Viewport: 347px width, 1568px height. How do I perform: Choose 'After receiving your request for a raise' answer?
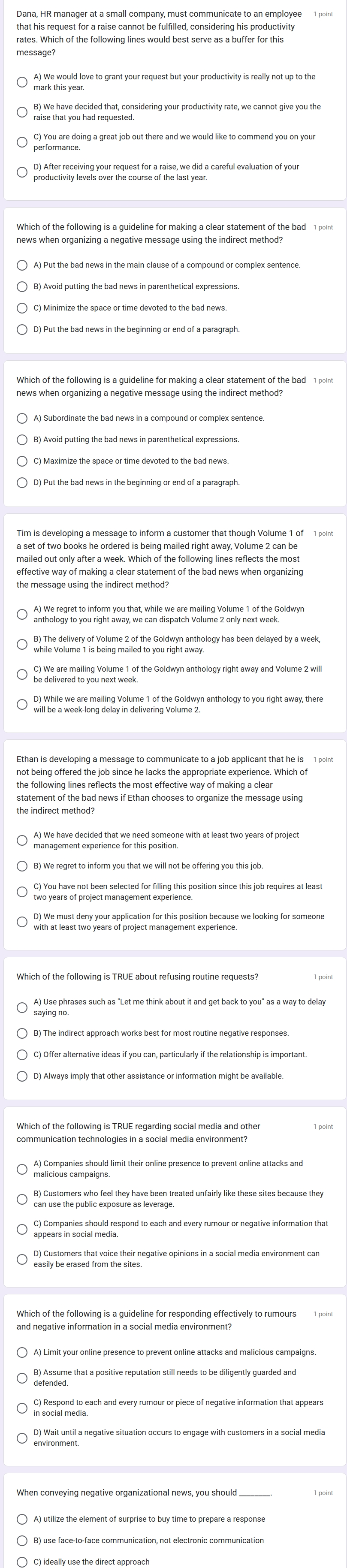pos(22,172)
